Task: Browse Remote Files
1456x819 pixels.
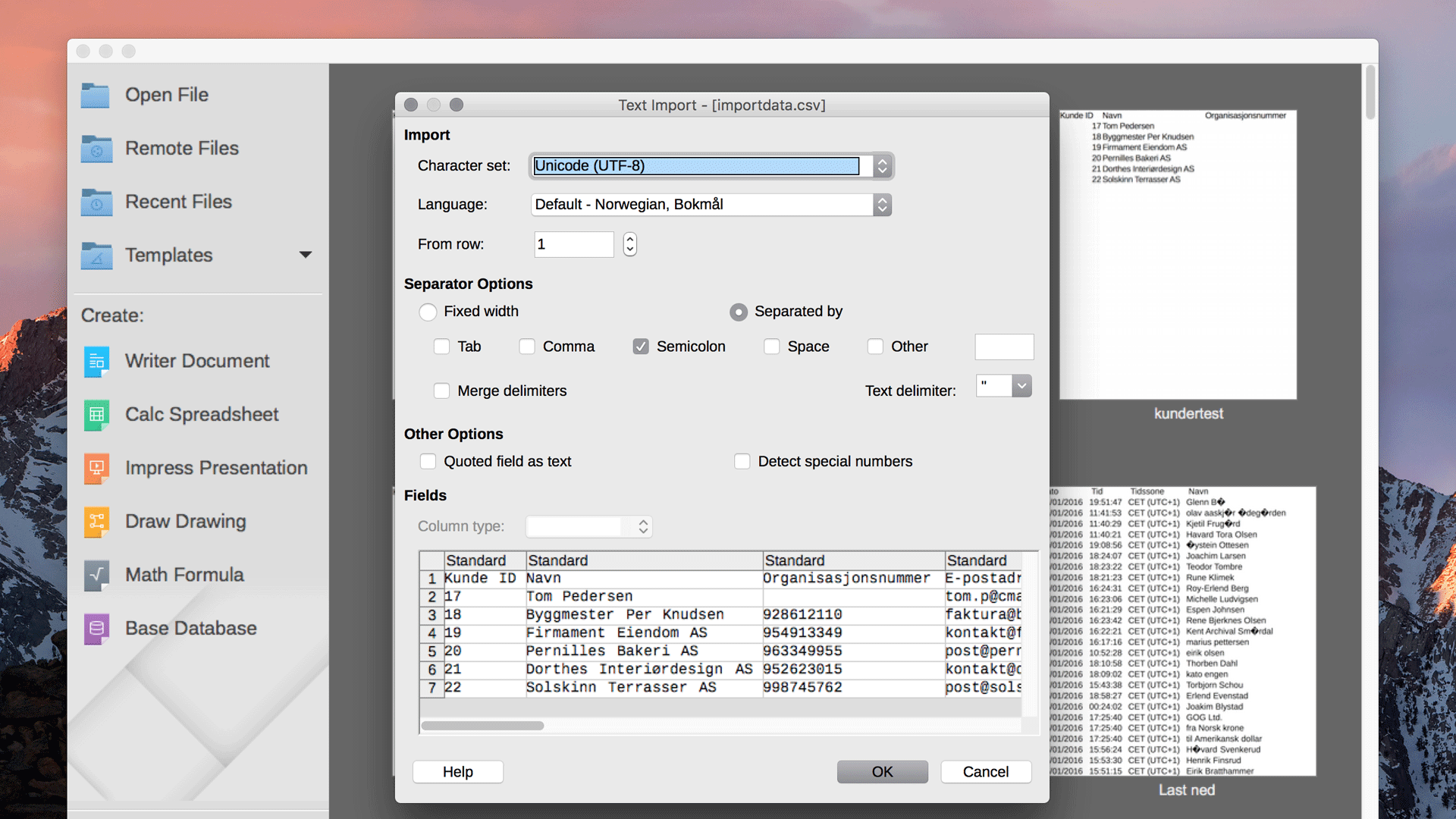Action: [x=181, y=149]
